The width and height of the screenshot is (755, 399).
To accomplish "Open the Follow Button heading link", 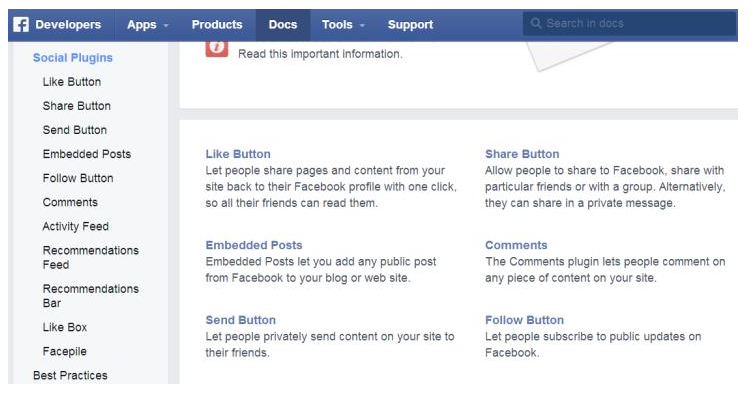I will point(524,320).
